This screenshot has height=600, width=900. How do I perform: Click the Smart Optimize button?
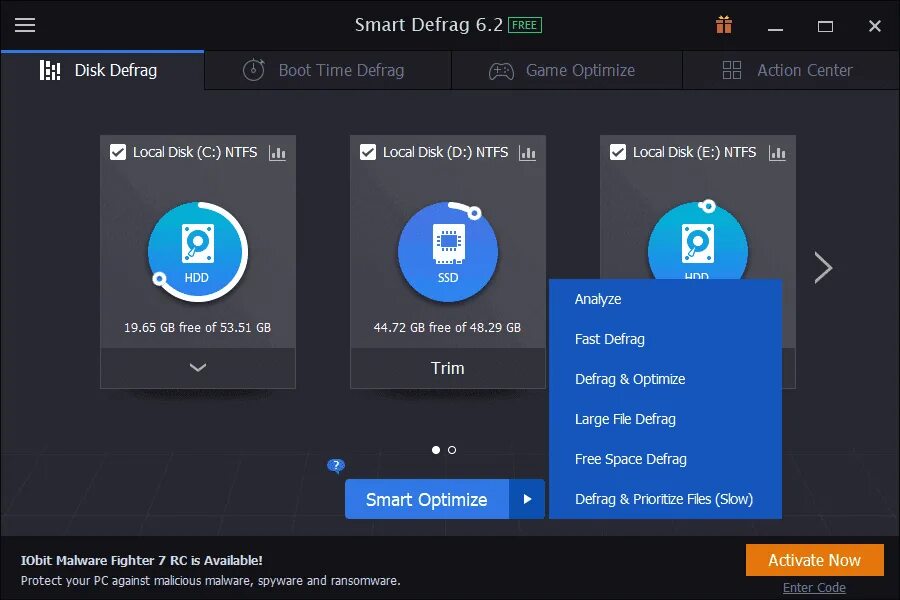426,499
